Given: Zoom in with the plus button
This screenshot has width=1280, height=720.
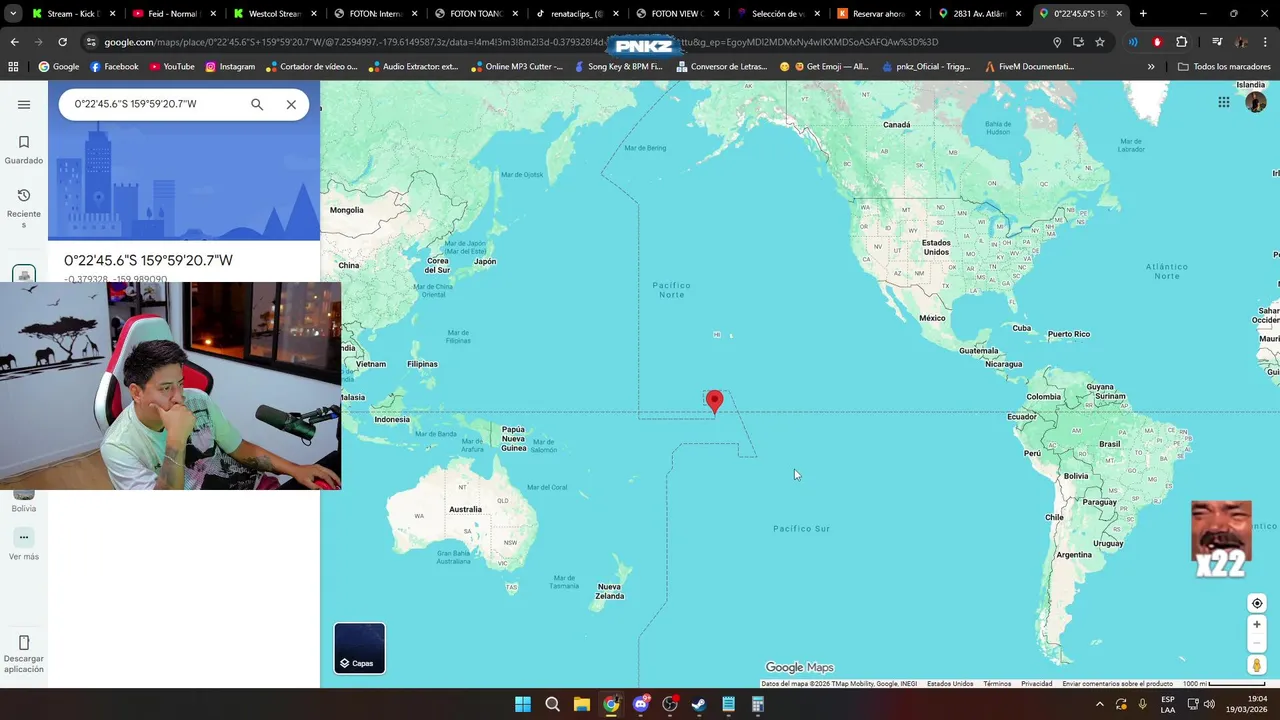Looking at the screenshot, I should pyautogui.click(x=1257, y=625).
